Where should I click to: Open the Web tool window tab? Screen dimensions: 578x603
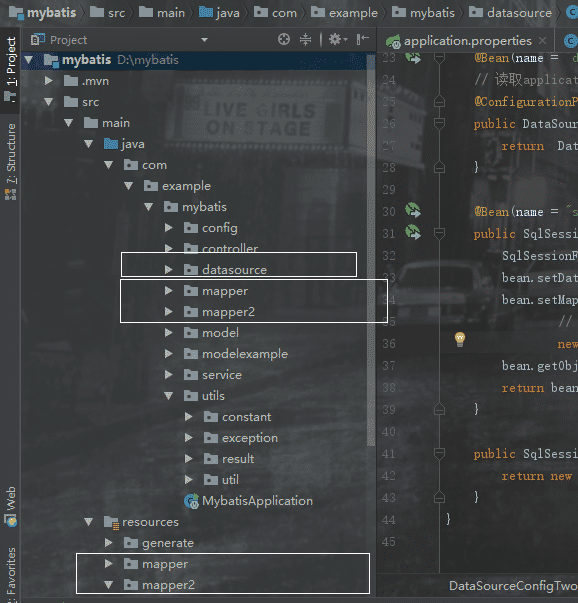[10, 506]
